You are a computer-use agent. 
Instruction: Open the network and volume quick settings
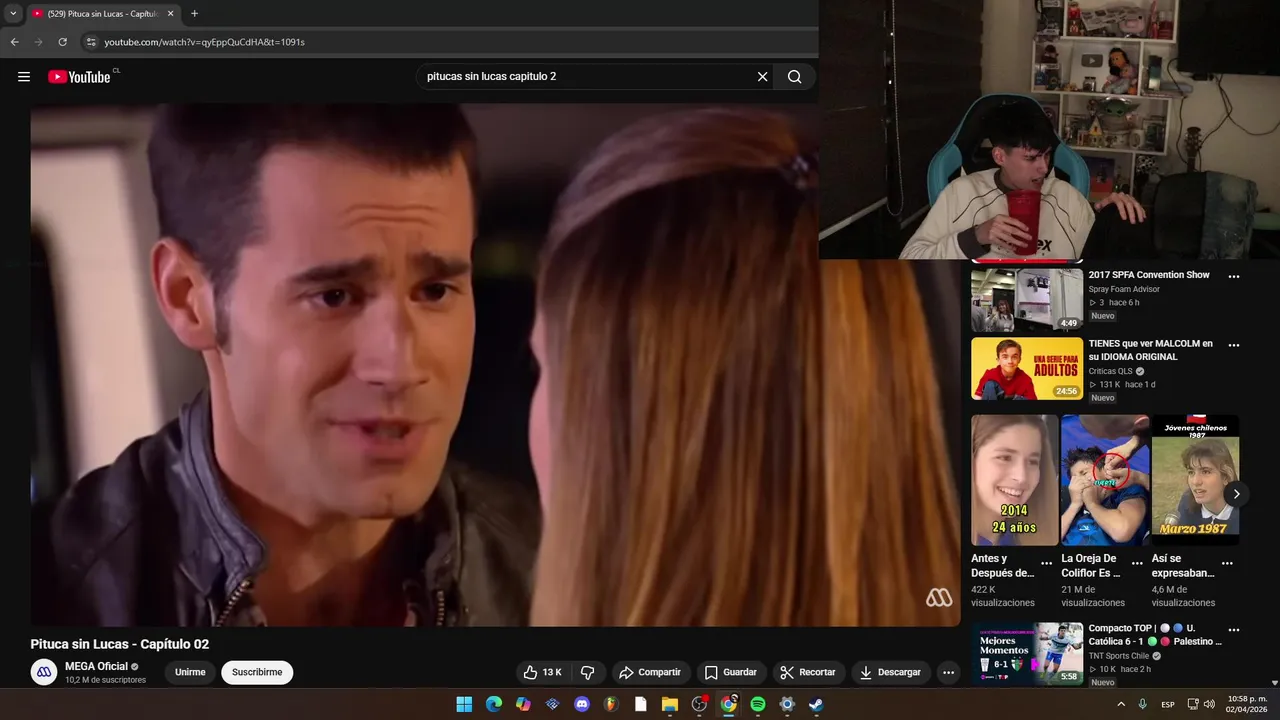(1202, 704)
